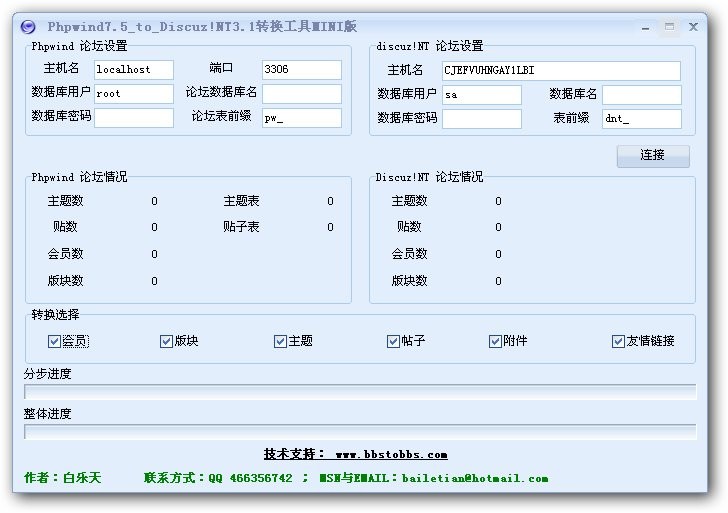Click the Phpwind 主题数 label
The width and height of the screenshot is (728, 513).
pyautogui.click(x=65, y=201)
